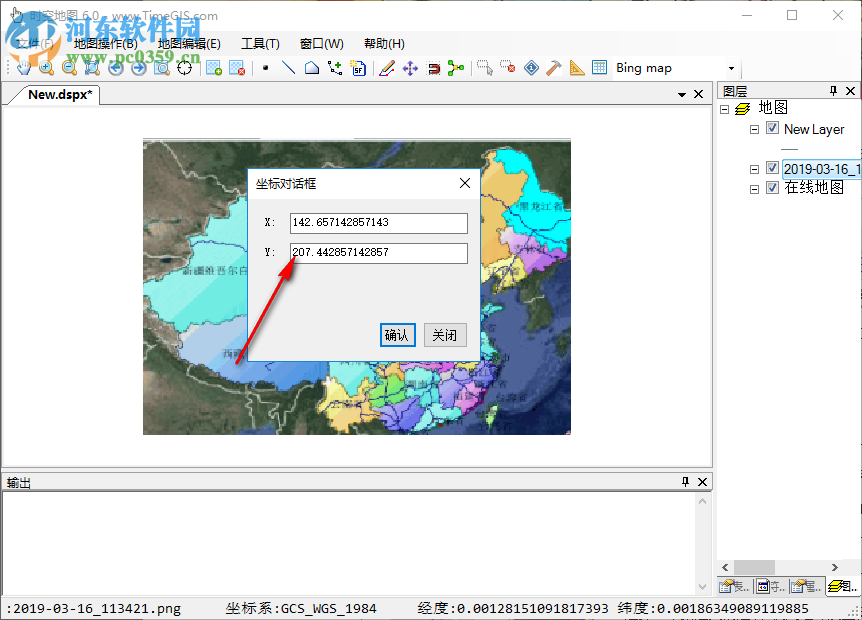Click the 关闭 button to dismiss dialog

click(x=445, y=335)
